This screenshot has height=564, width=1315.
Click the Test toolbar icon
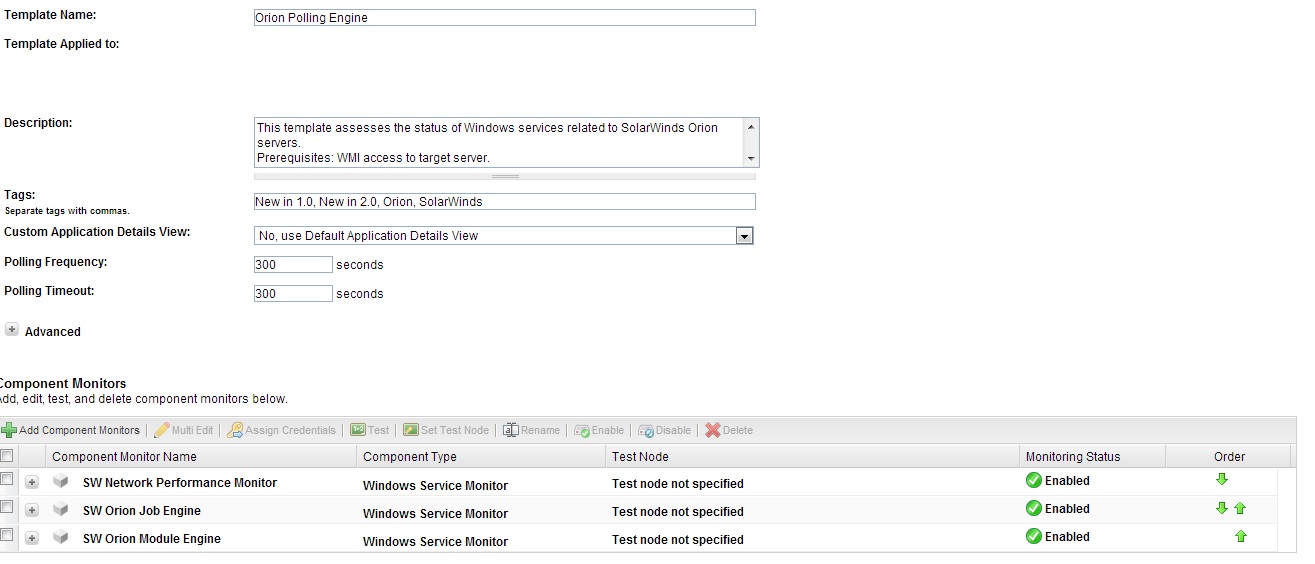(358, 430)
